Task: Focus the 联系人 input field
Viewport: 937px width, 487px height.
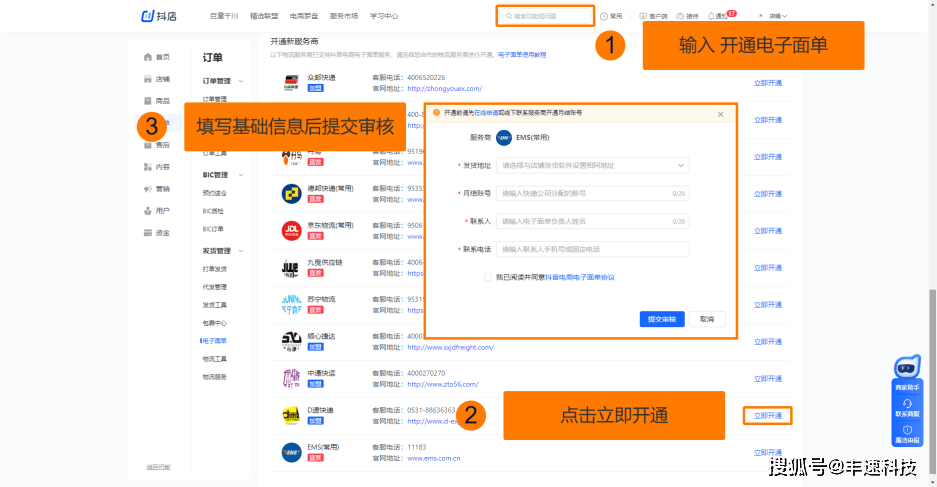Action: [x=592, y=221]
